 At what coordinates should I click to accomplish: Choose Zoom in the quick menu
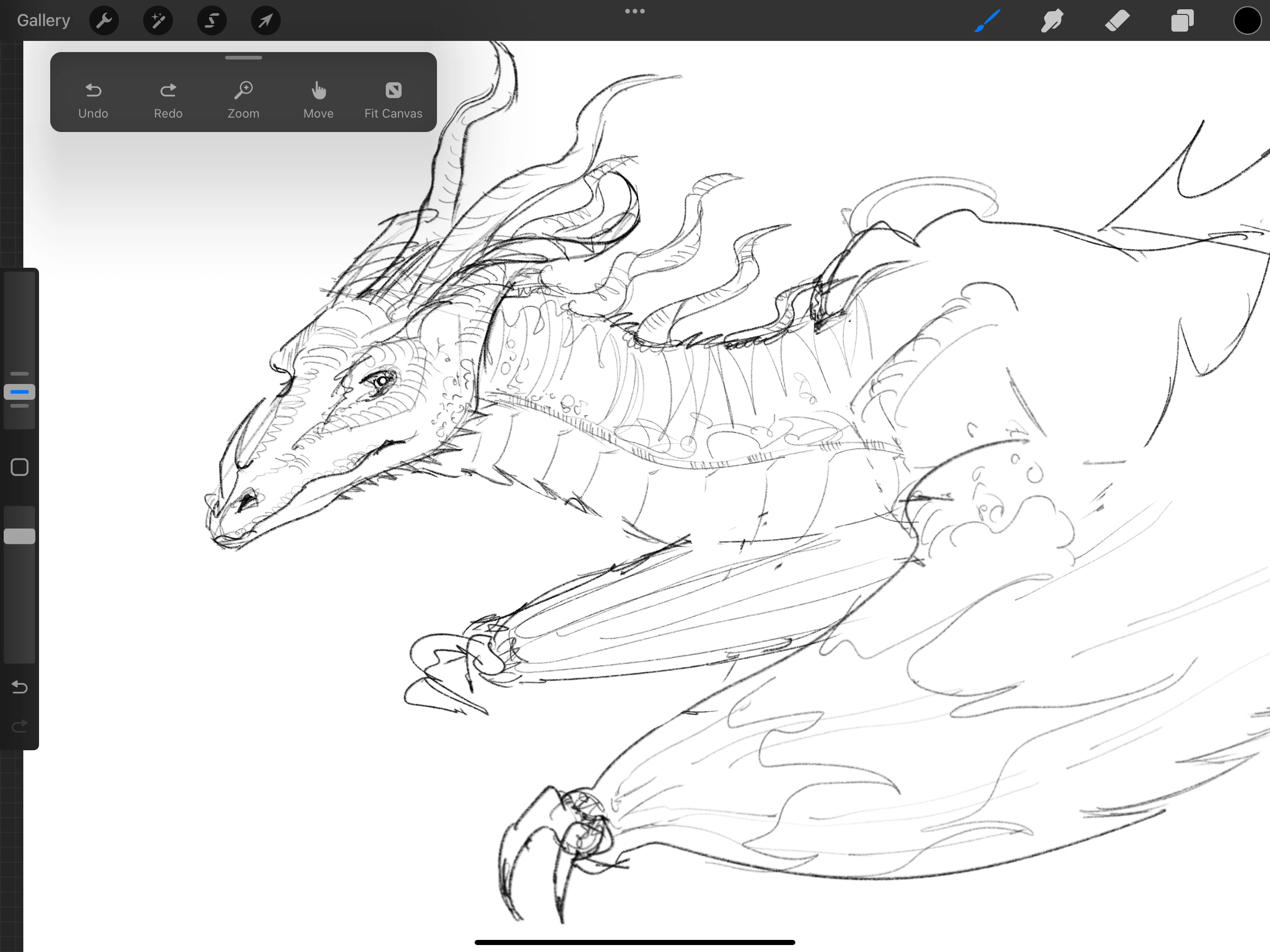point(244,100)
